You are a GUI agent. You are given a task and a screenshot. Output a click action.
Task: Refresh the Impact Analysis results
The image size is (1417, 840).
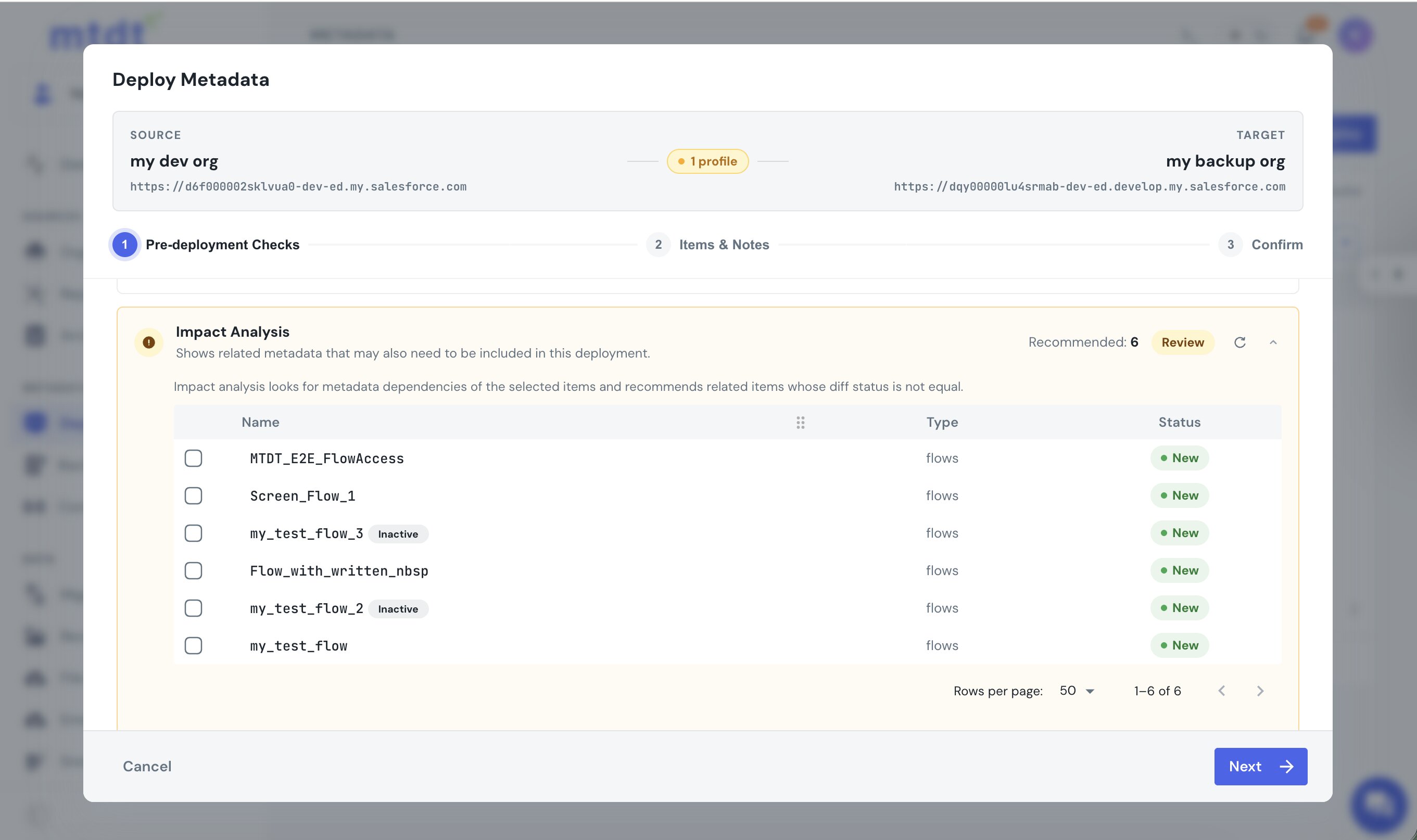[x=1239, y=342]
